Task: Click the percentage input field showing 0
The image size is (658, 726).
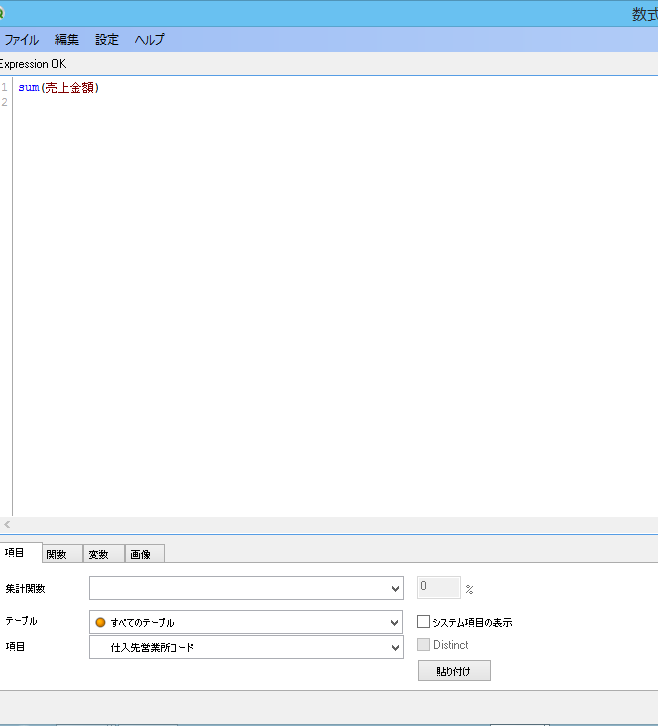Action: coord(438,587)
